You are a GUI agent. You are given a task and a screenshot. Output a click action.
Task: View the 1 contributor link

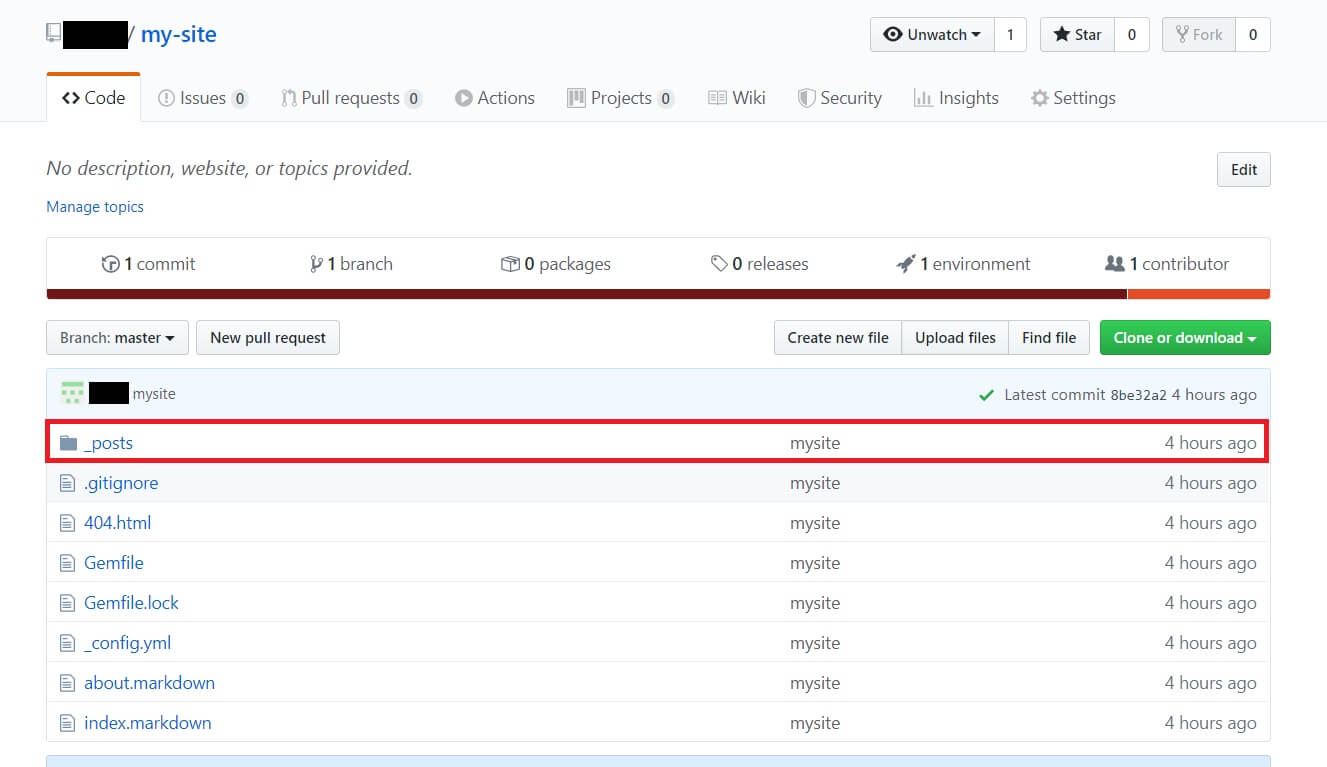(x=1167, y=264)
